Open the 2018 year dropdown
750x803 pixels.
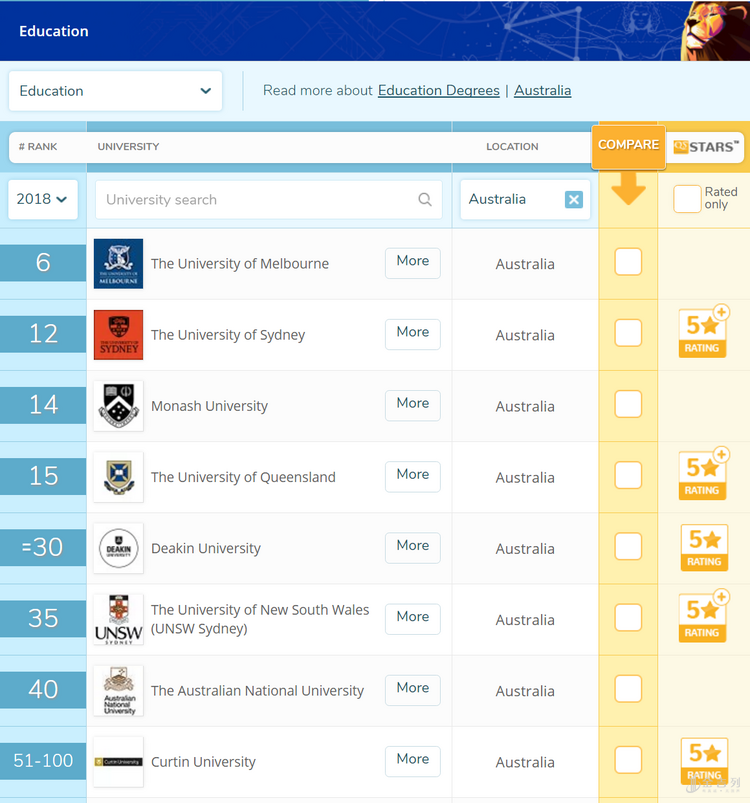pos(43,199)
